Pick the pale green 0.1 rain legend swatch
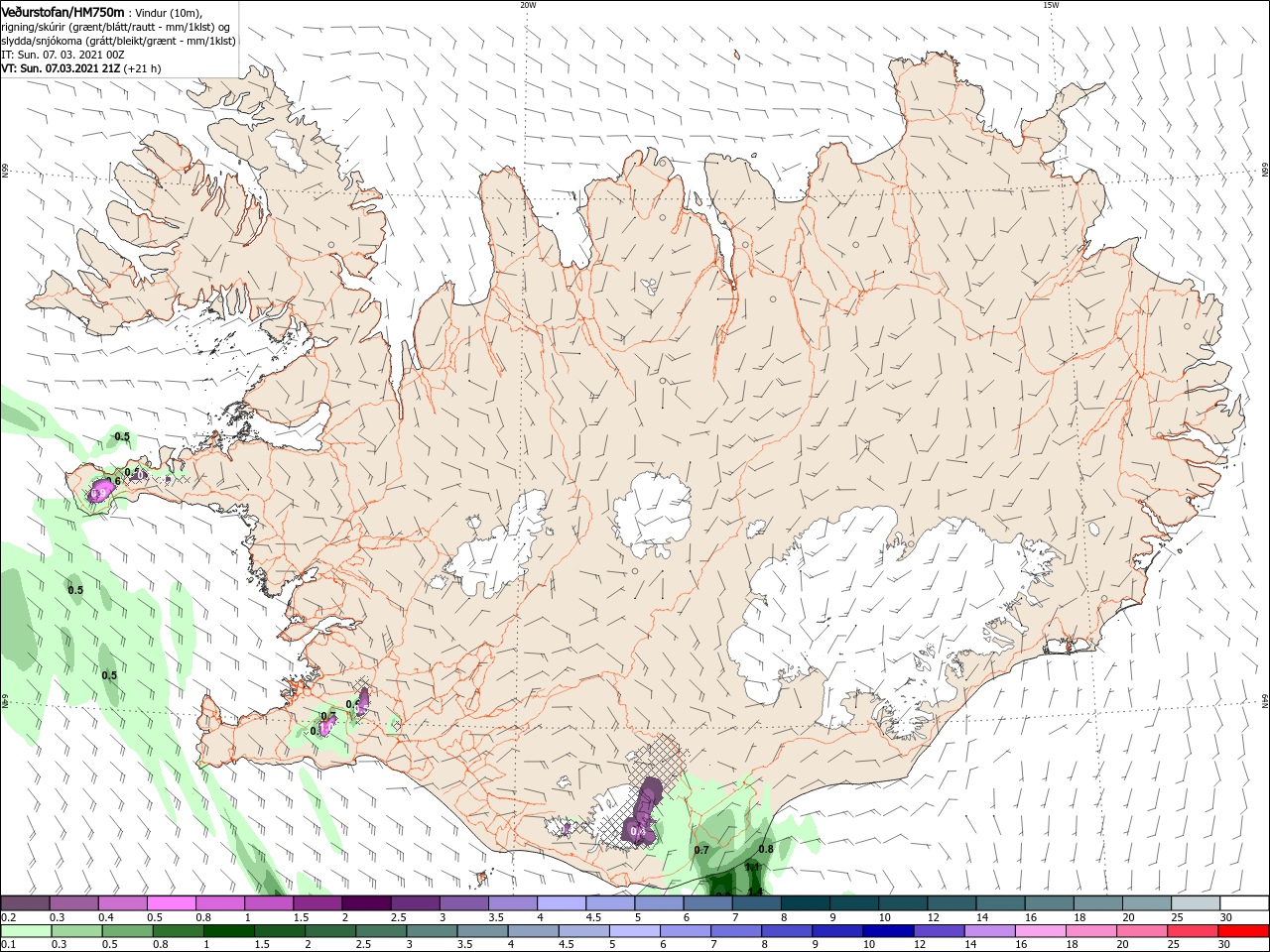This screenshot has width=1270, height=952. [27, 931]
